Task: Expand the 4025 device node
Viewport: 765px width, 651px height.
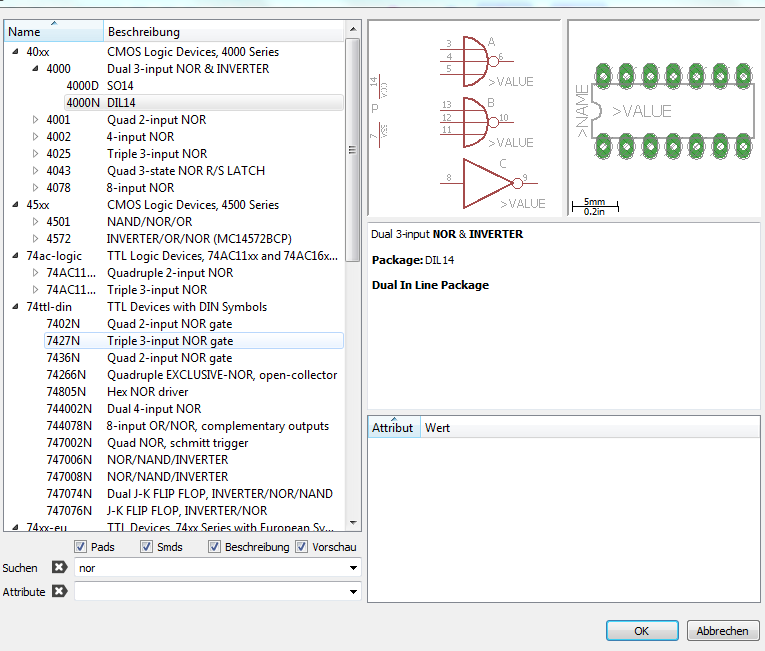Action: [35, 154]
